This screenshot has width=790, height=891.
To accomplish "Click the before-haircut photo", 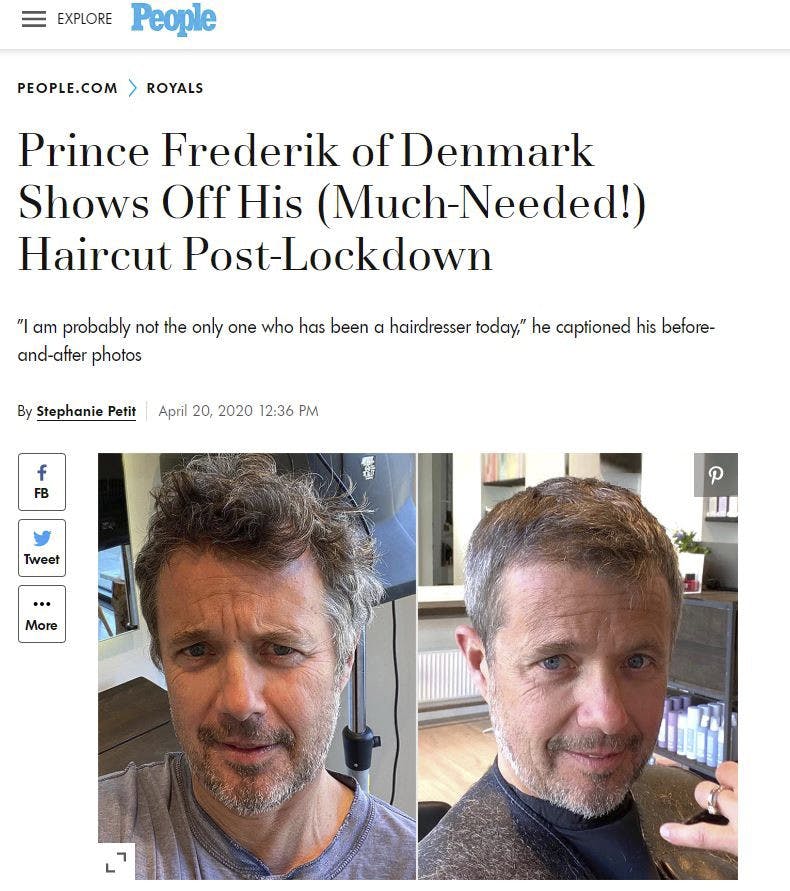I will [257, 666].
